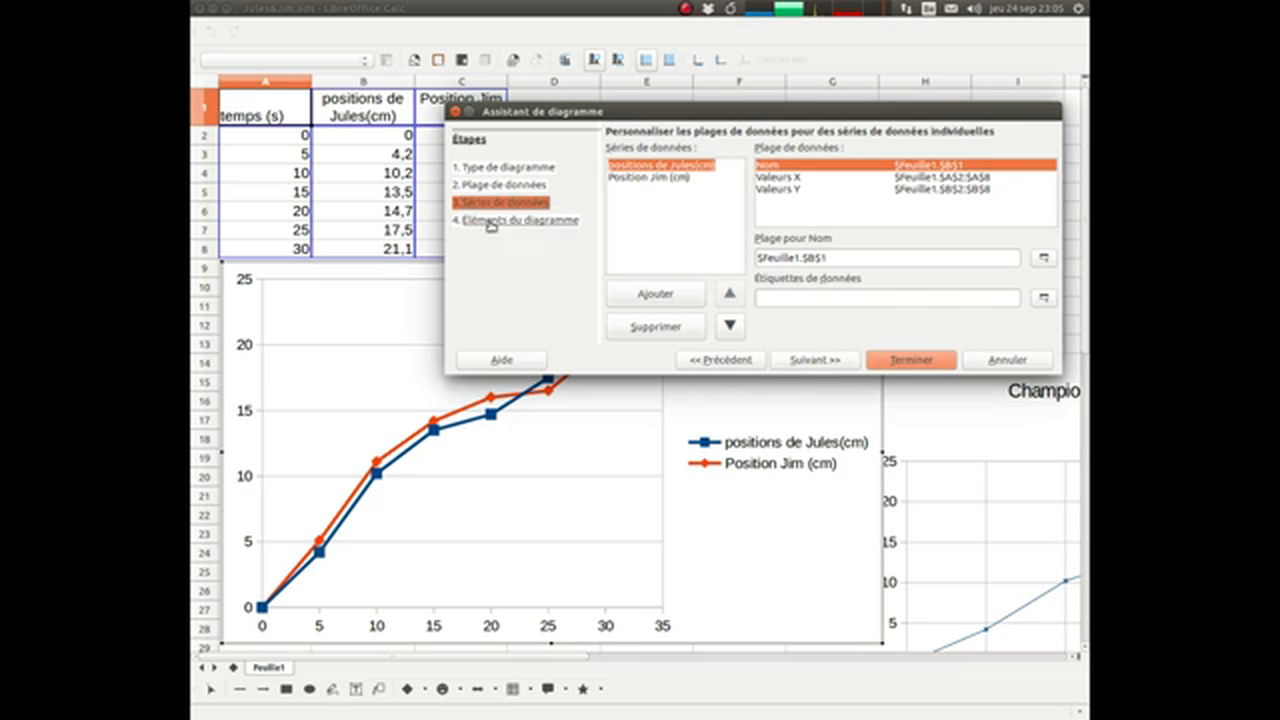Image resolution: width=1280 pixels, height=720 pixels.
Task: Click the stars and banners icon
Action: click(x=583, y=689)
